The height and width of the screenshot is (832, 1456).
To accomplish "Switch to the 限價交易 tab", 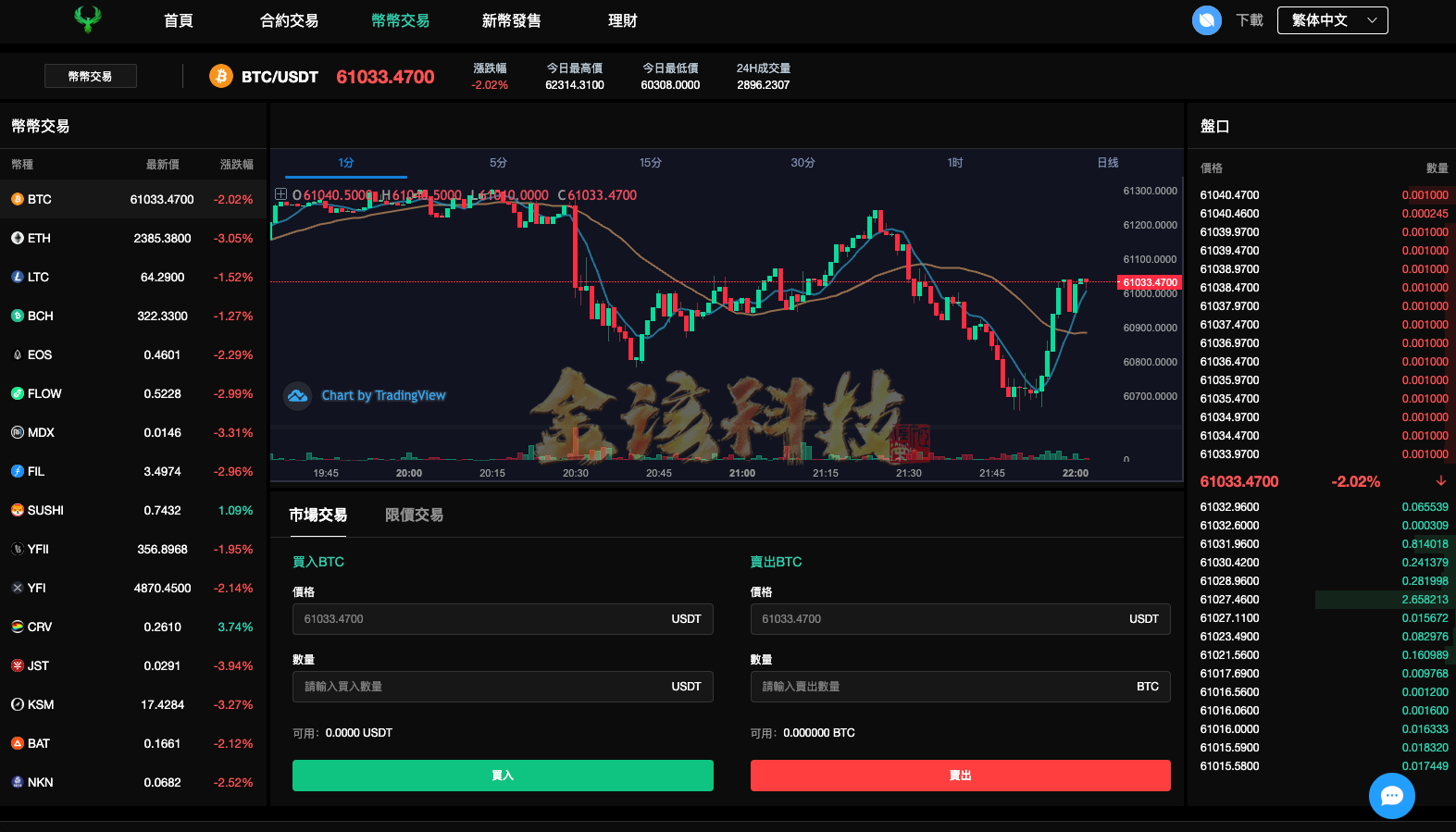I will [414, 515].
